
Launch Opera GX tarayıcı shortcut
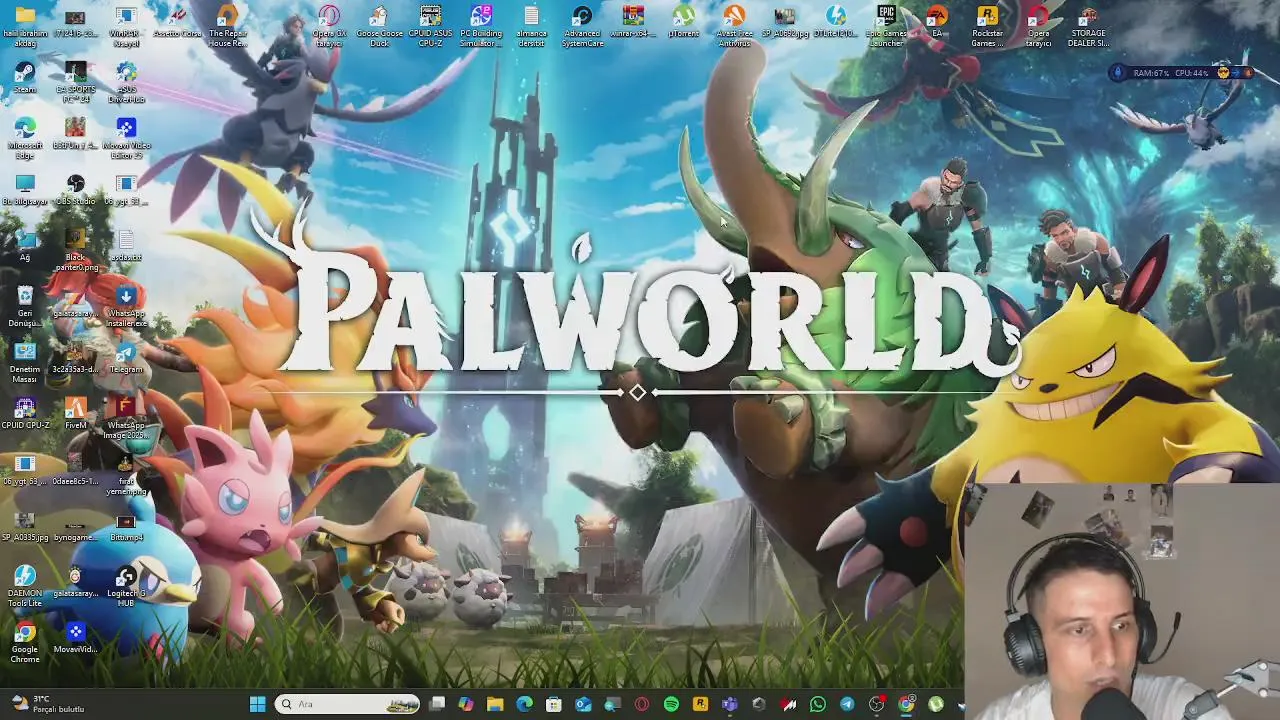[329, 26]
